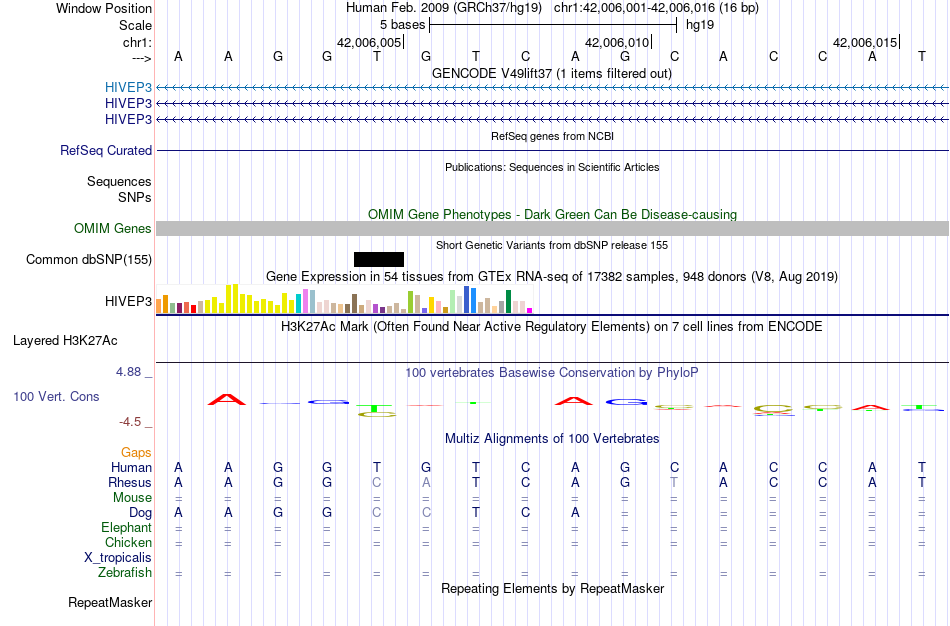Select the Human alignment row label
Screen dimensions: 950x626
131,467
